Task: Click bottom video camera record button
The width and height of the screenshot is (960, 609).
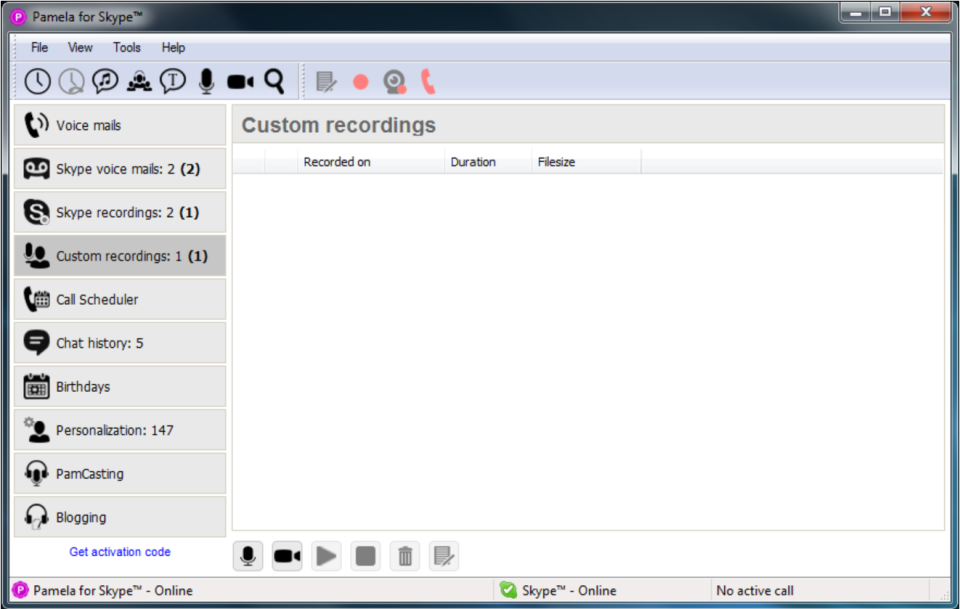Action: point(287,556)
